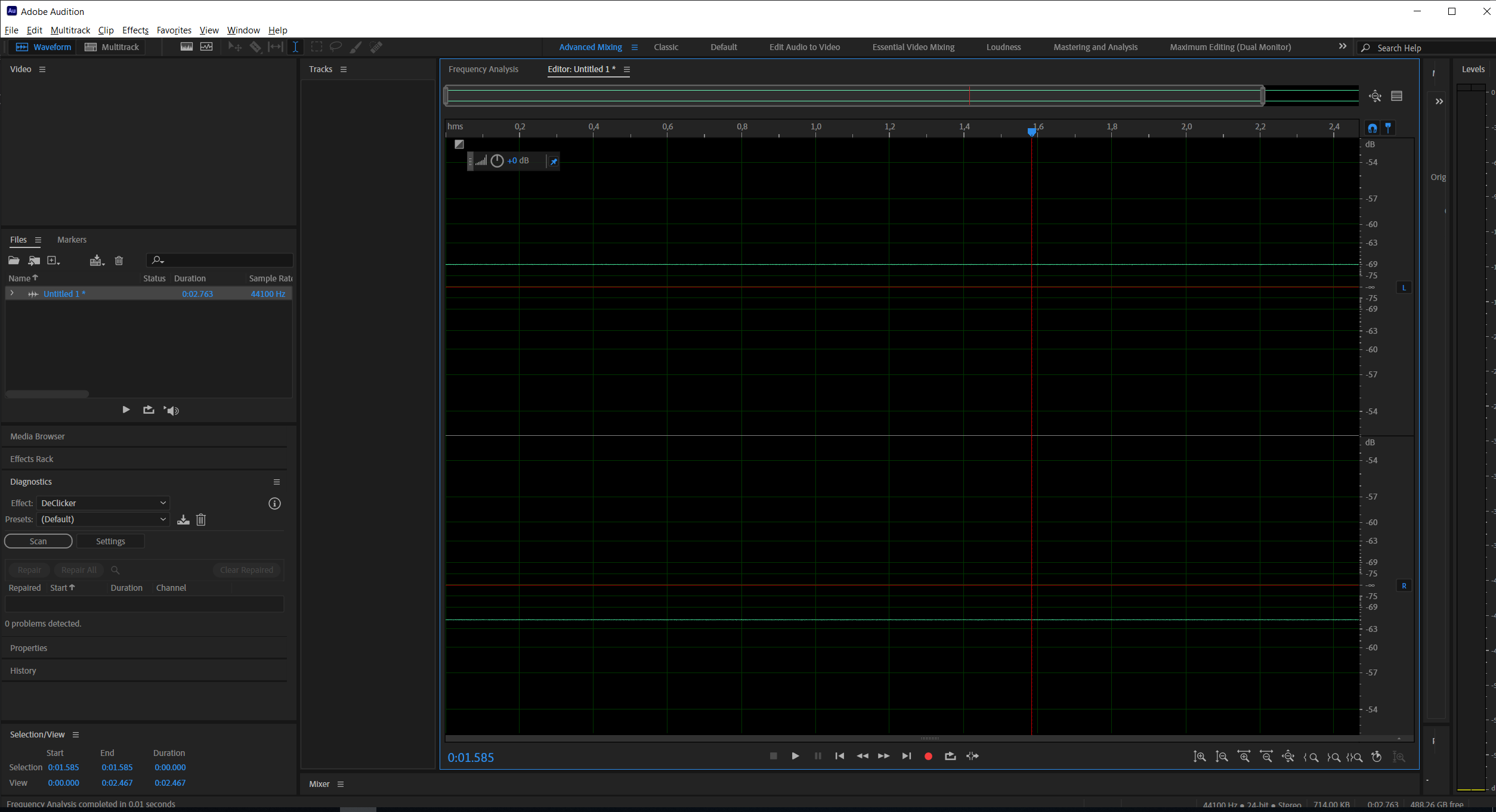
Task: Click the +0 dB amplitude adjust knob
Action: click(497, 161)
